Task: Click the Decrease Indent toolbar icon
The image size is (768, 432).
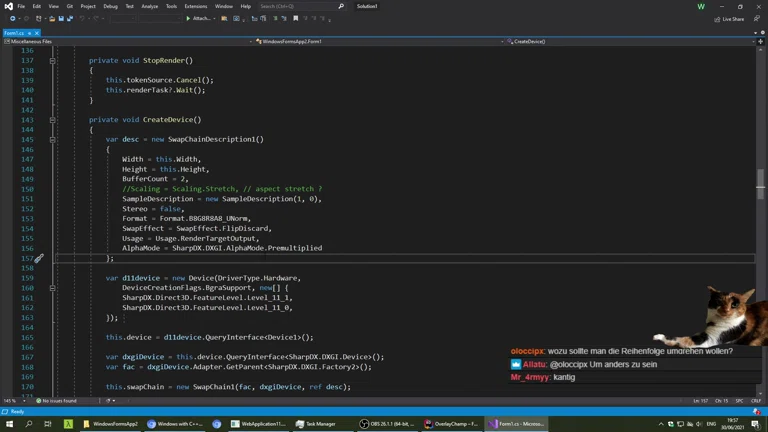Action: coord(254,19)
